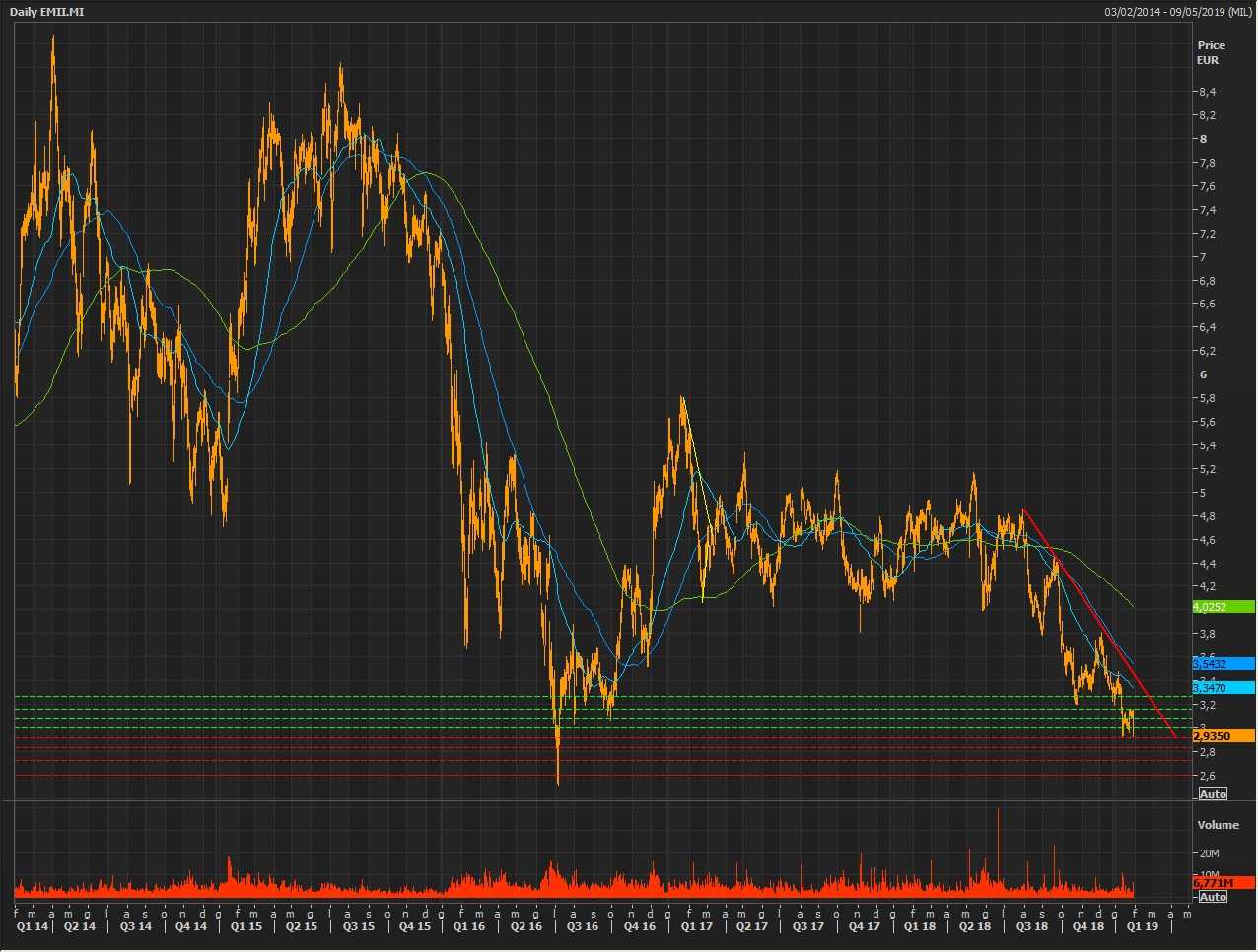Click the Q2 18 quarter label
The height and width of the screenshot is (952, 1258).
coord(975,926)
